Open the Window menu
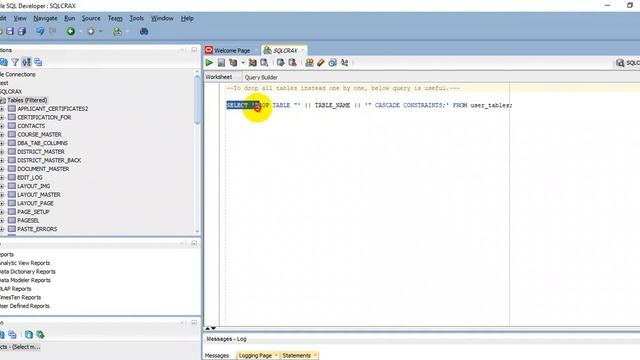Screen dimensions: 640x360 pyautogui.click(x=162, y=18)
